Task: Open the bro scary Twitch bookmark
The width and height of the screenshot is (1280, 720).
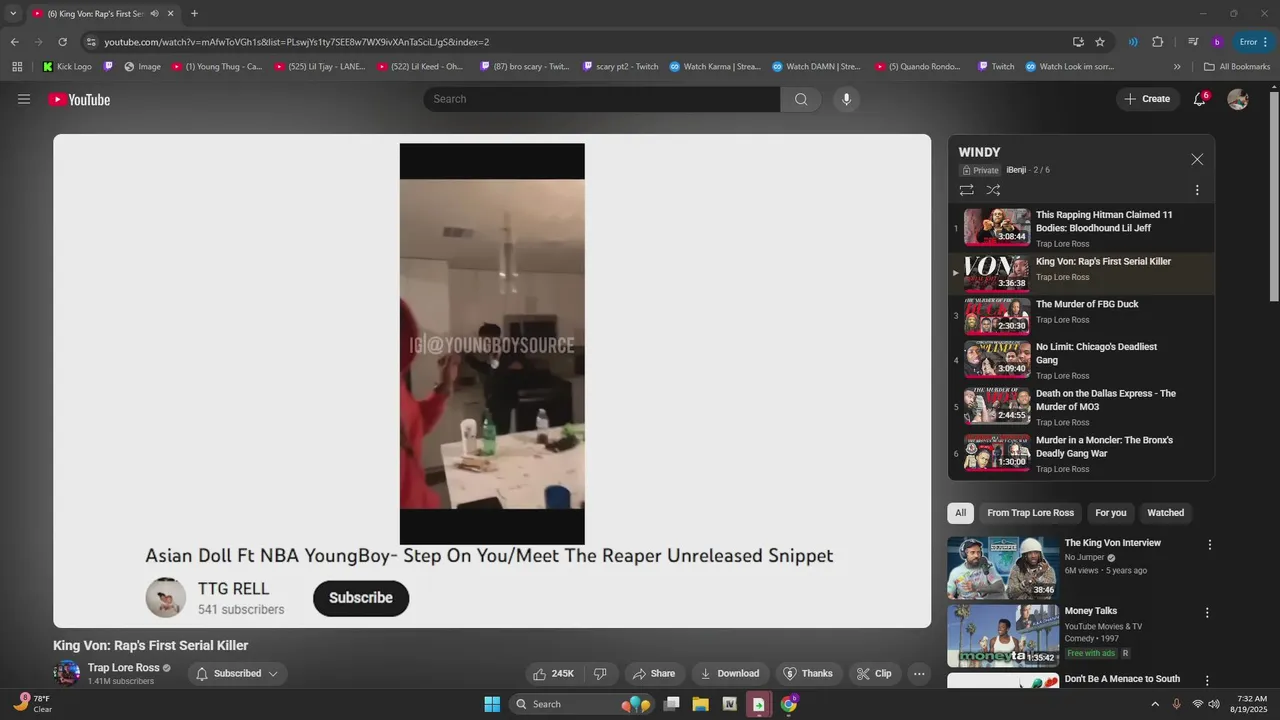Action: click(x=525, y=66)
